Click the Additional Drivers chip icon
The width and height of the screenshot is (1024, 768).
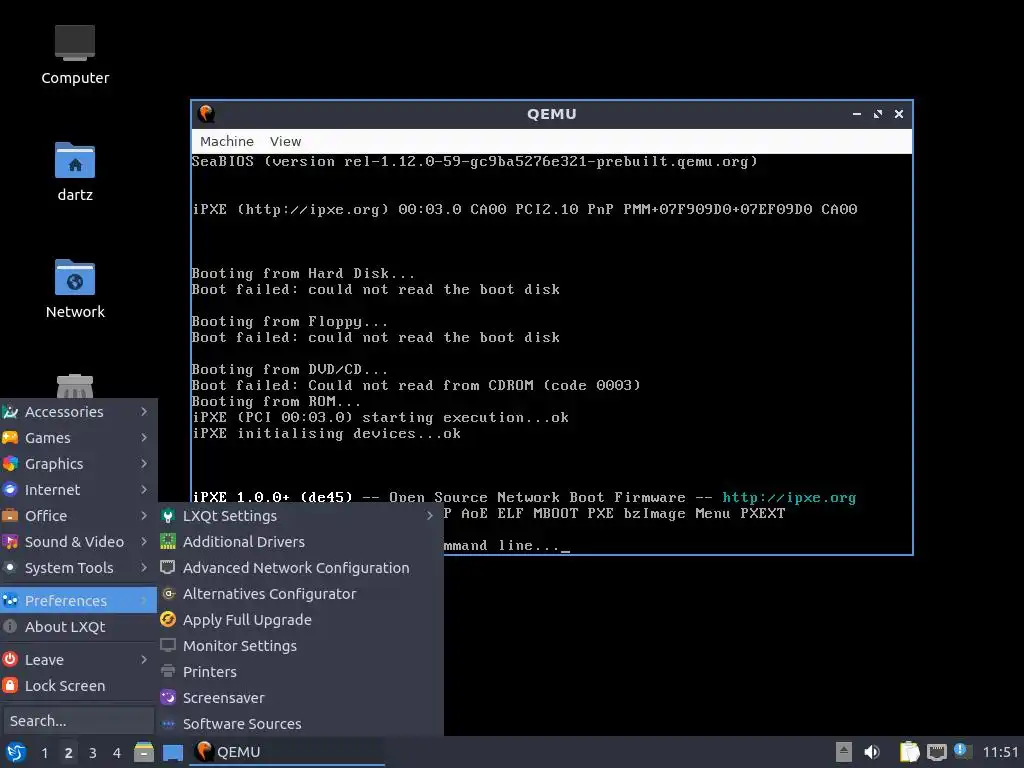pyautogui.click(x=168, y=541)
